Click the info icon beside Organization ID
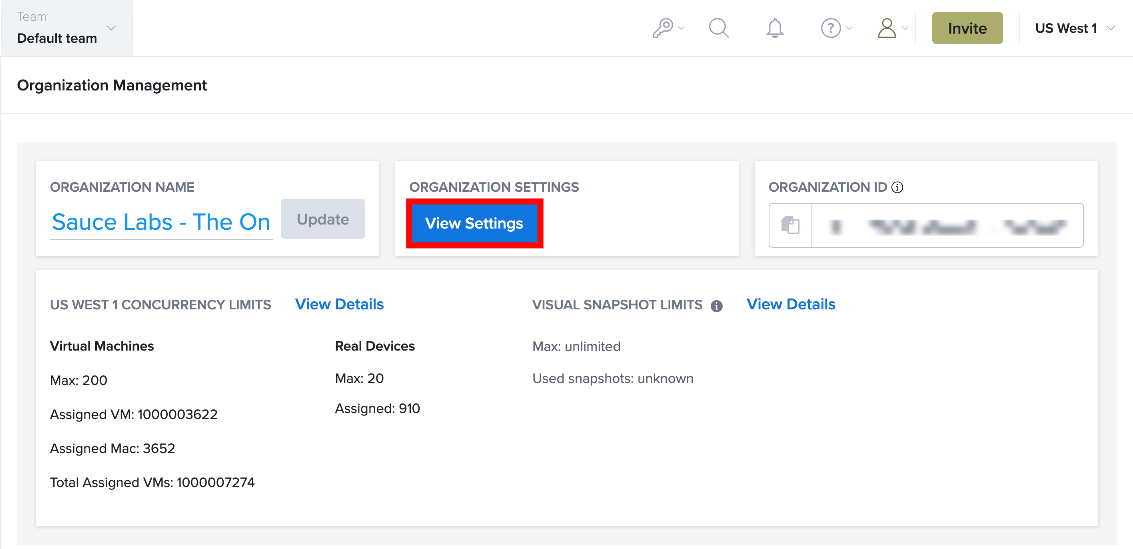The image size is (1133, 549). (x=897, y=187)
